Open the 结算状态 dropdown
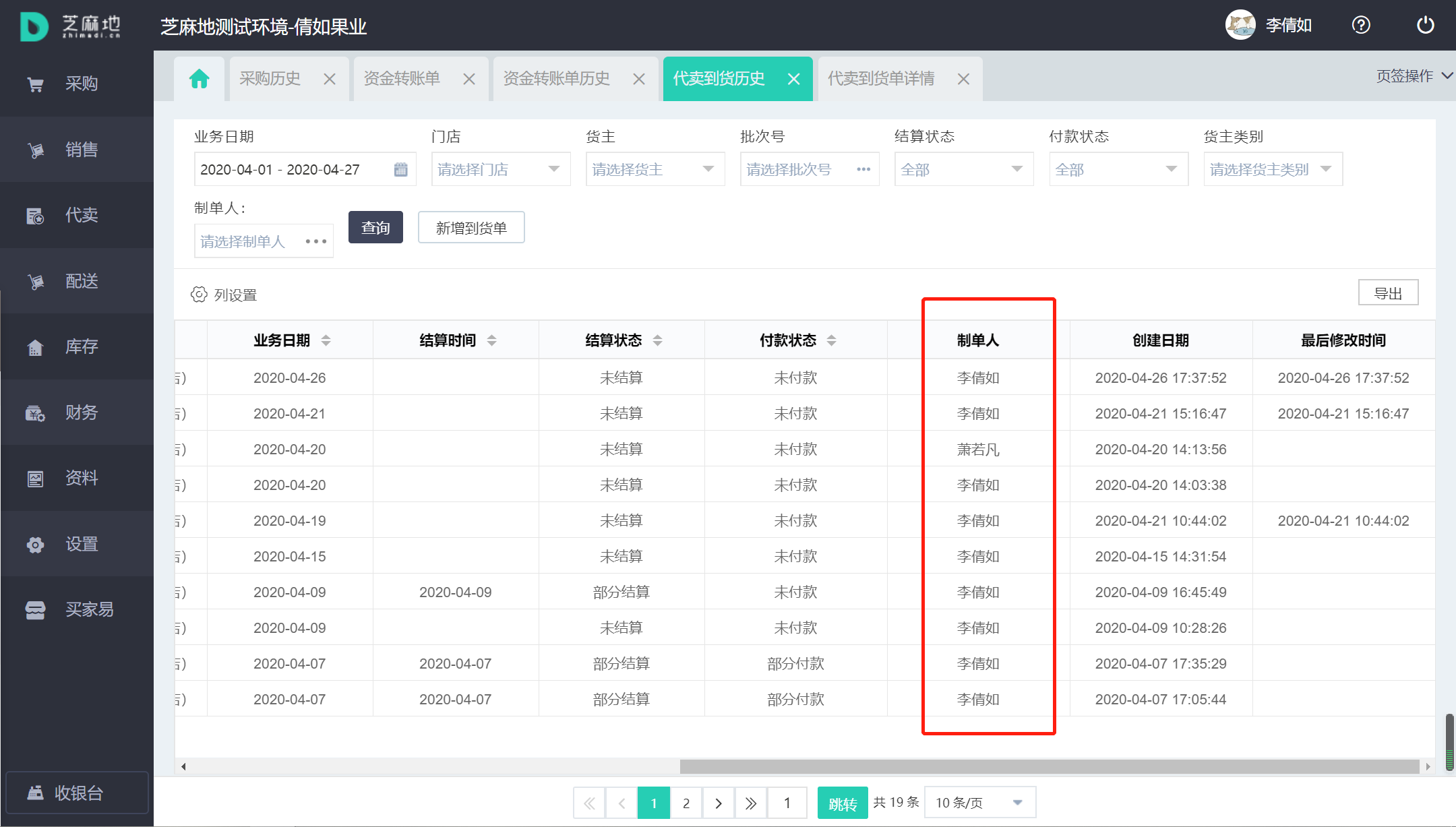The image size is (1456, 827). [964, 169]
